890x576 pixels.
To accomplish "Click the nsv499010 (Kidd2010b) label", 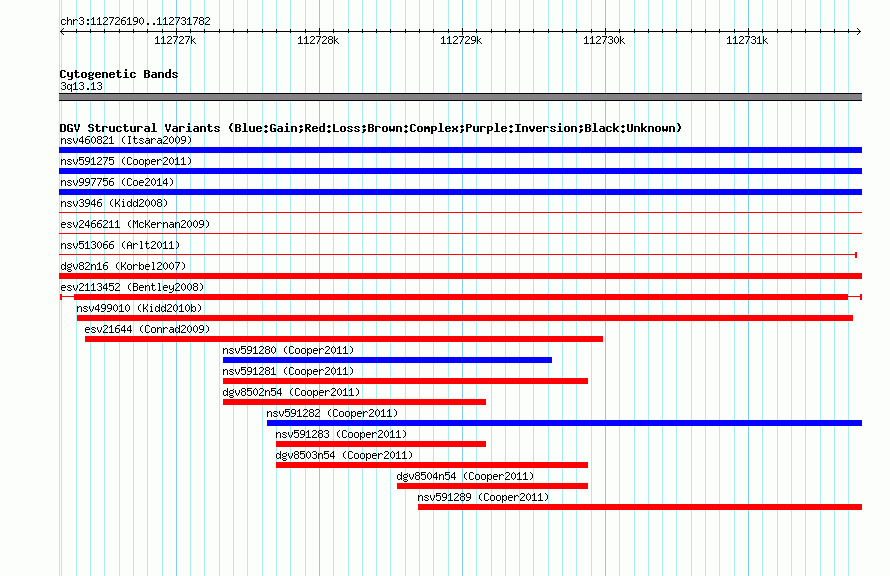I will 139,308.
